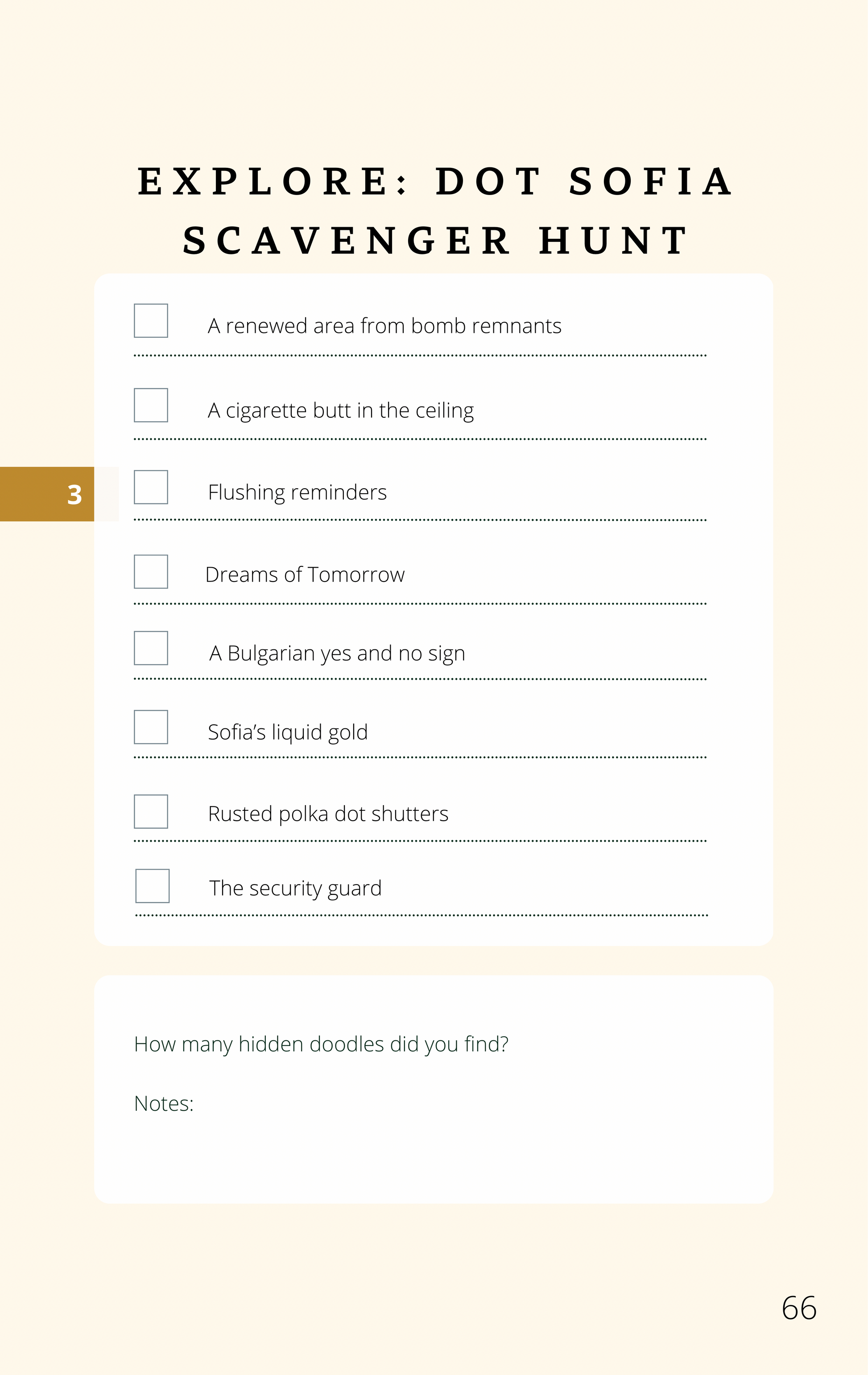Click the Notes field label
The image size is (868, 1375).
point(164,1104)
